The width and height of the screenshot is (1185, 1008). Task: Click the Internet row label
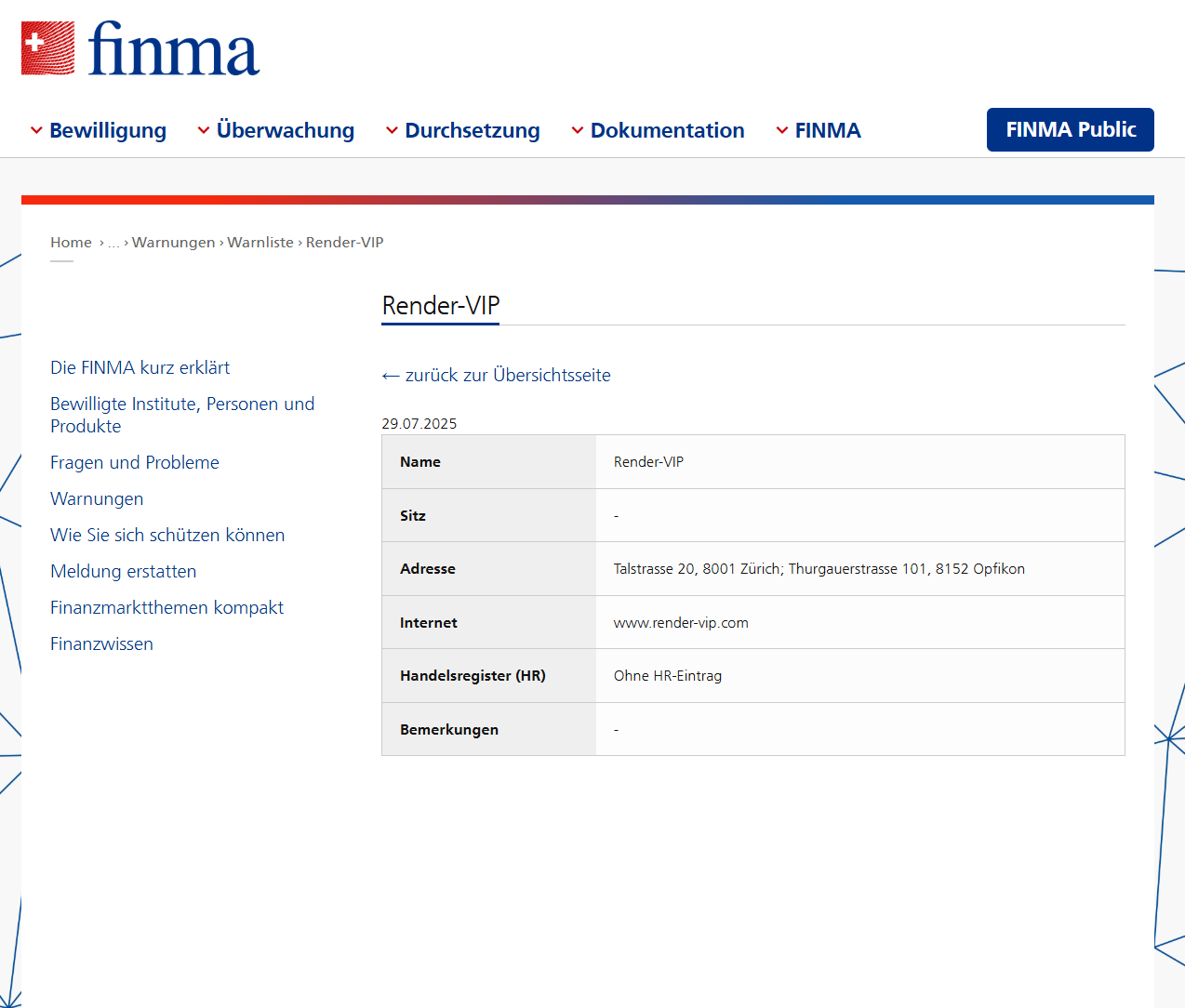(x=429, y=623)
